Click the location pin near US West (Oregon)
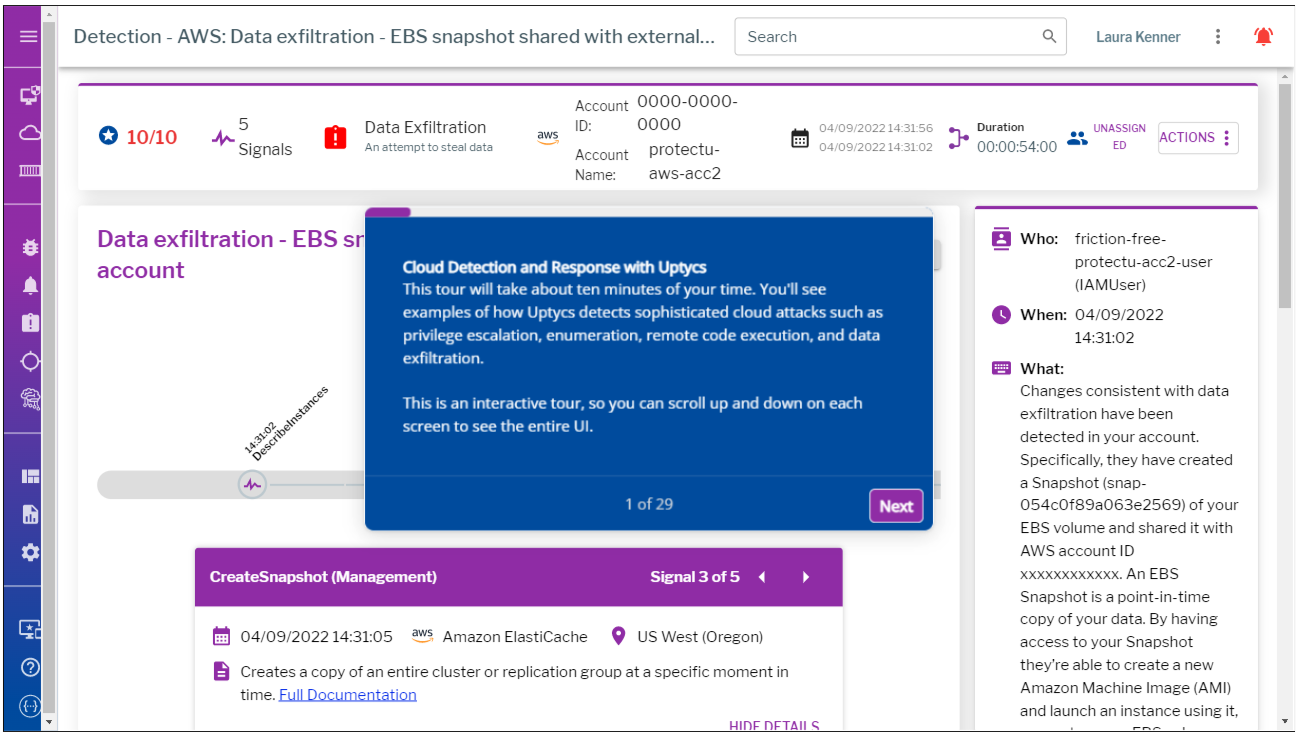Screen dimensions: 1300x735 (x=618, y=636)
